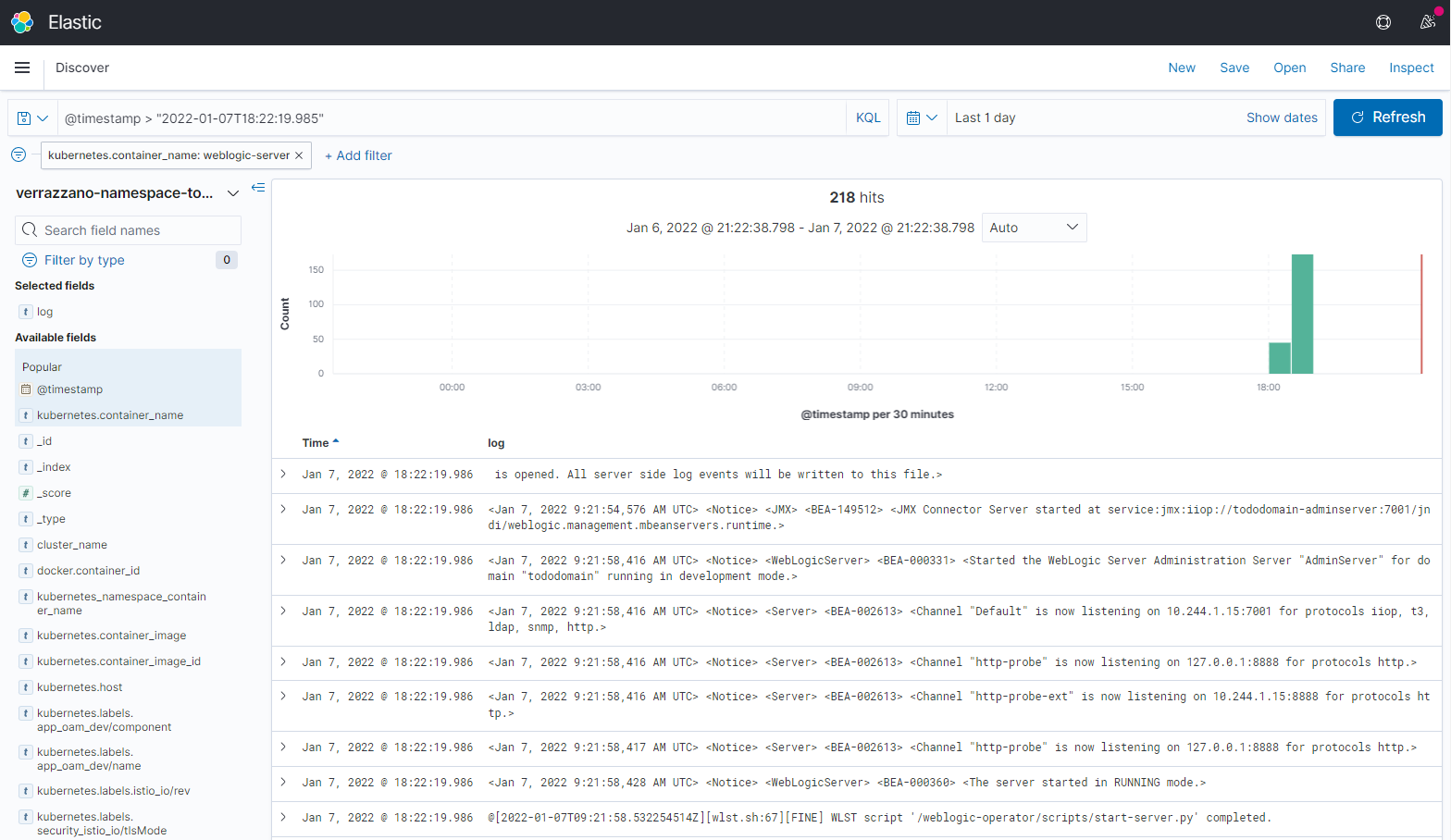Select the cluster_name field
Image resolution: width=1451 pixels, height=840 pixels.
point(72,545)
